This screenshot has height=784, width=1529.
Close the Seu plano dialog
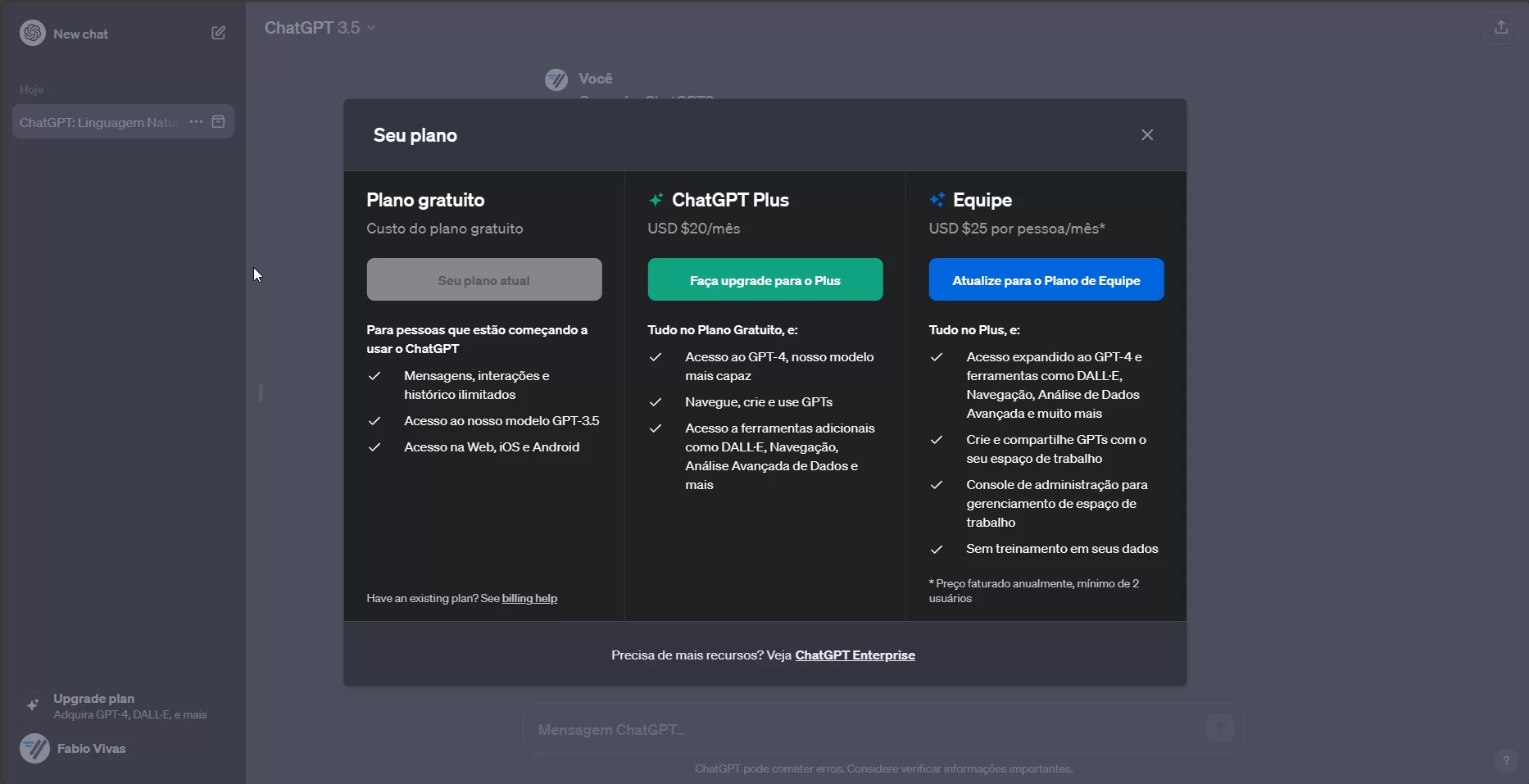tap(1147, 135)
